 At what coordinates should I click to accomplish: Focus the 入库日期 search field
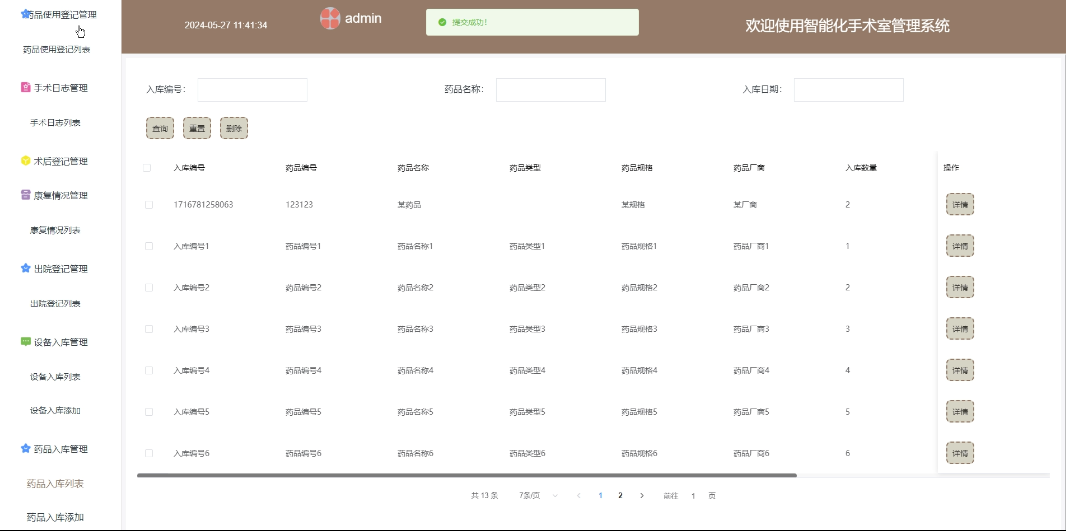coord(848,90)
